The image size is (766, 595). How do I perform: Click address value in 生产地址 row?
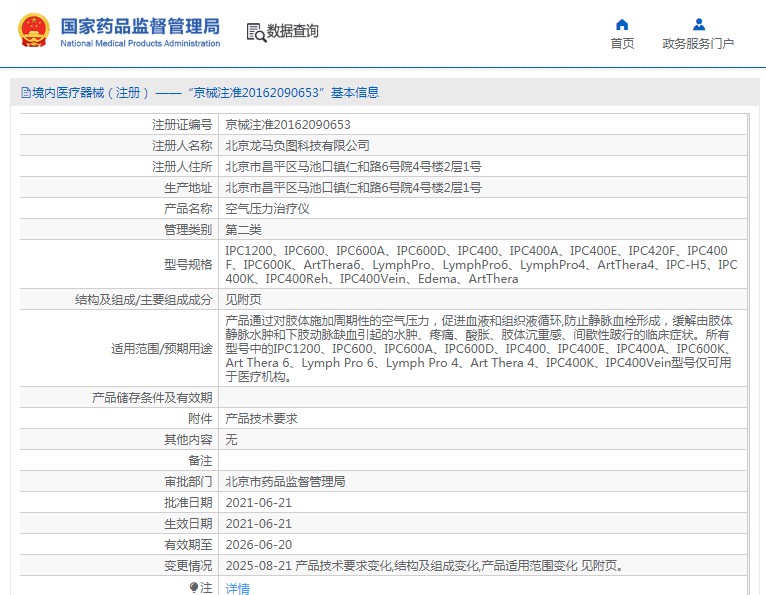pos(353,188)
